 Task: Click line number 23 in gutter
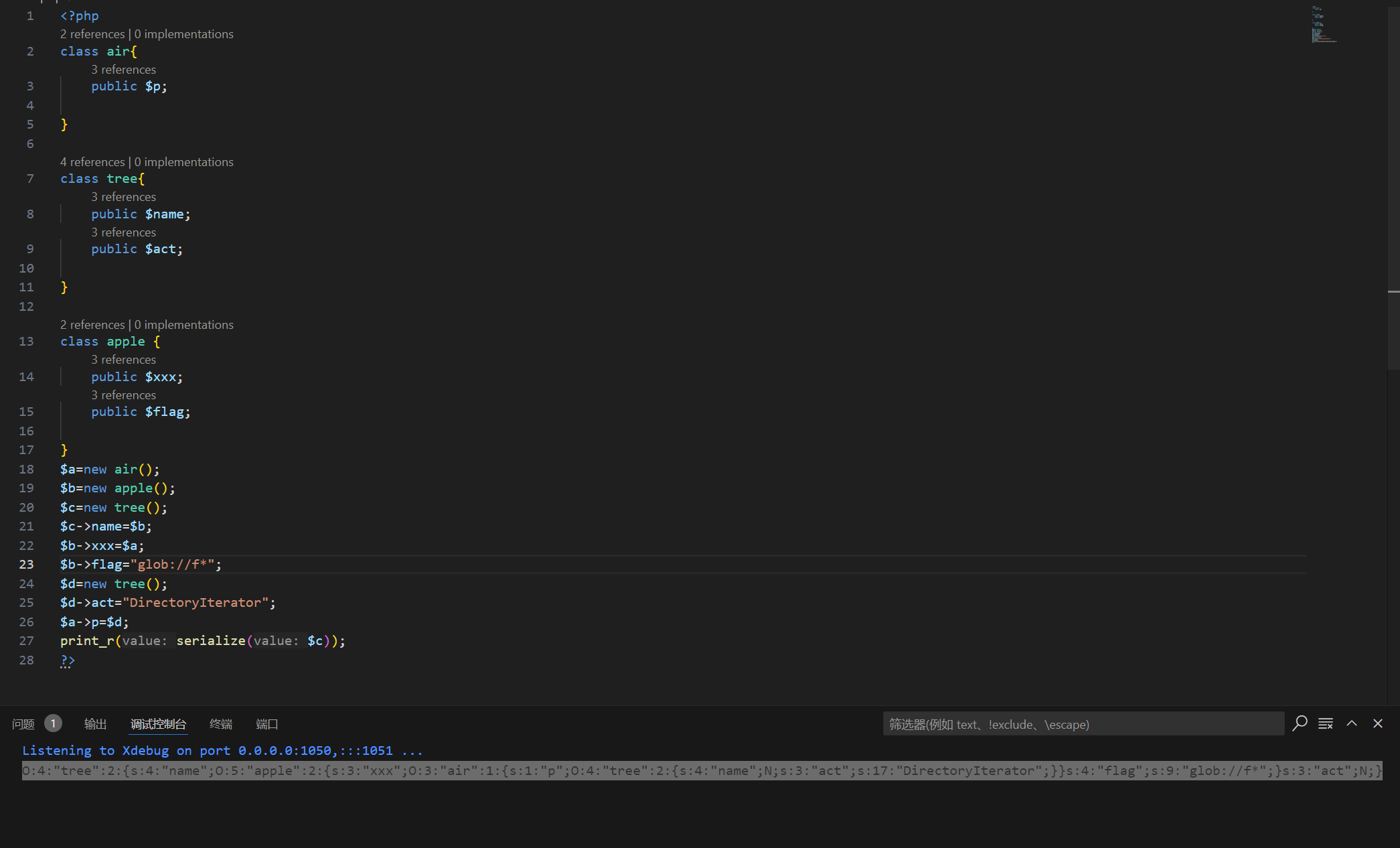(x=26, y=565)
